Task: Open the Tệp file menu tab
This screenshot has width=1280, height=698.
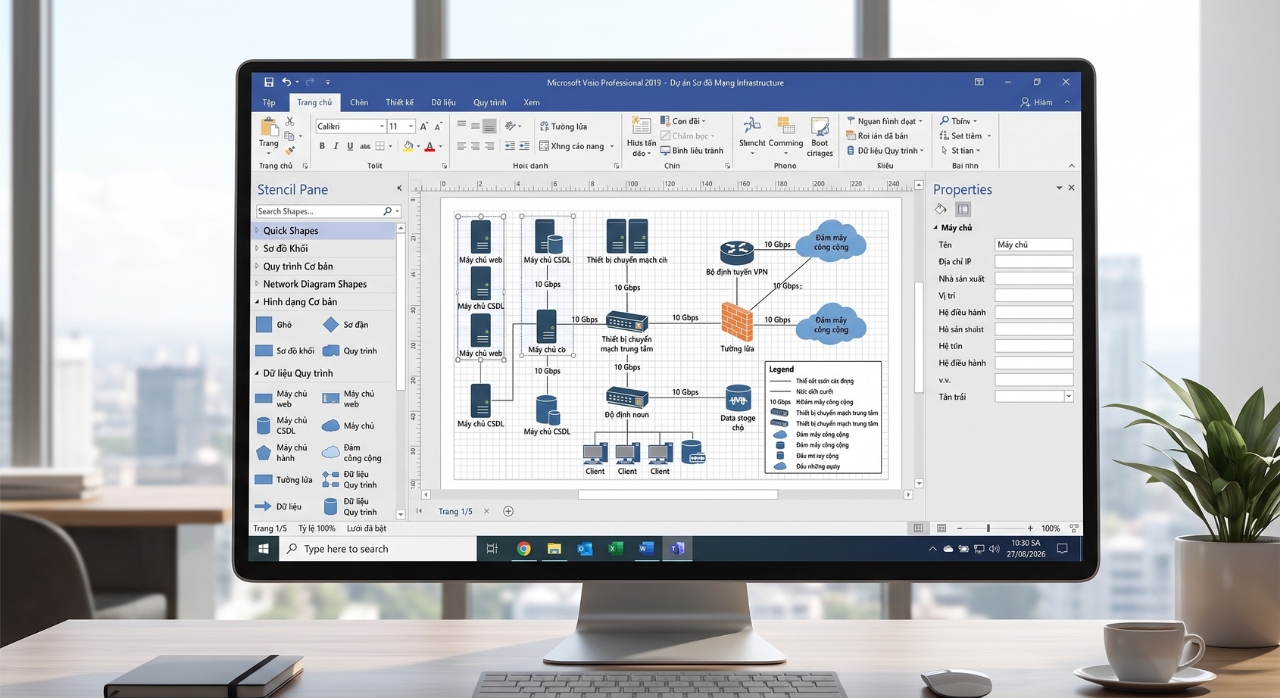Action: pos(269,102)
